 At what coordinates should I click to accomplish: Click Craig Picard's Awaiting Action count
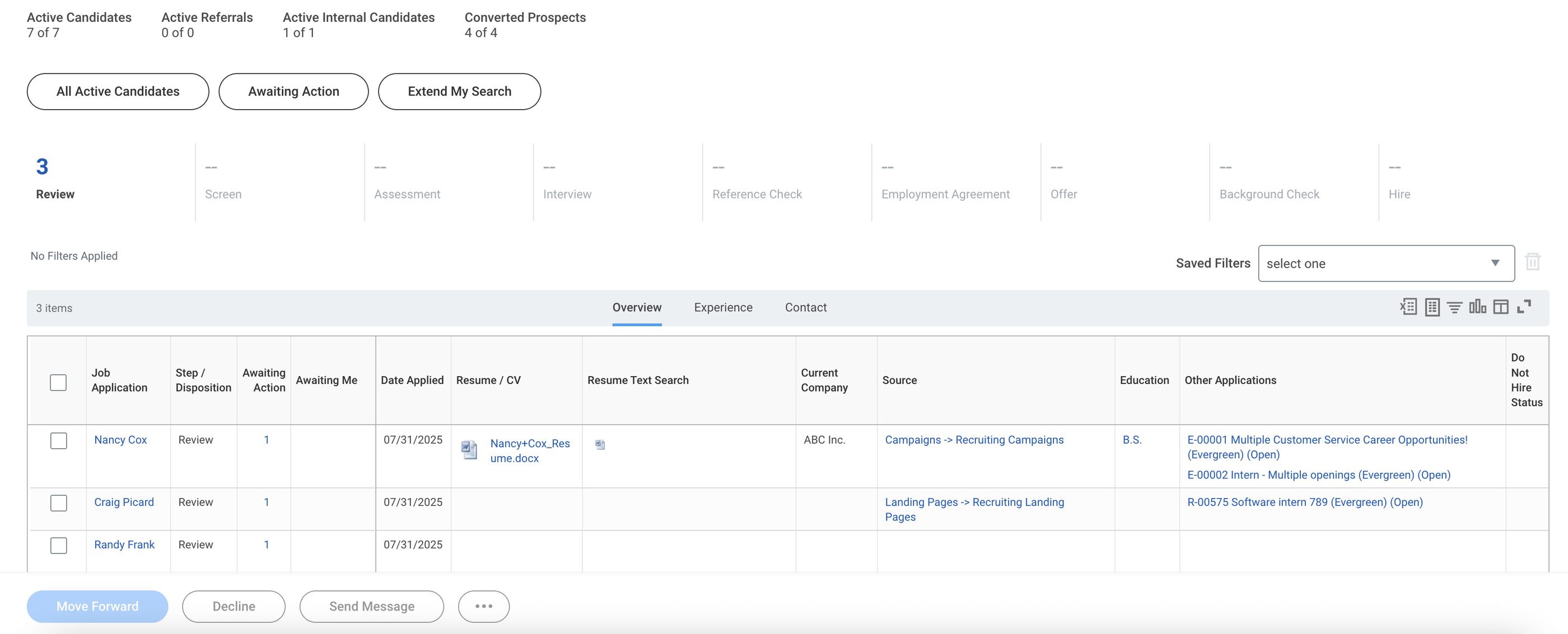point(266,502)
